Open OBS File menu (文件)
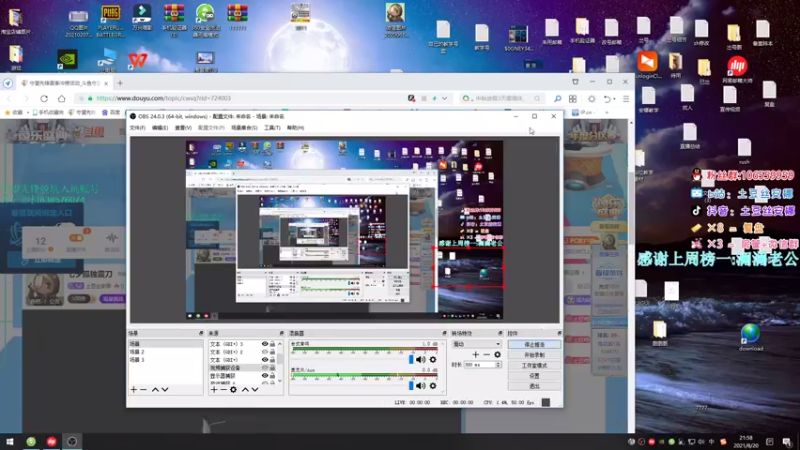The image size is (800, 450). click(137, 128)
